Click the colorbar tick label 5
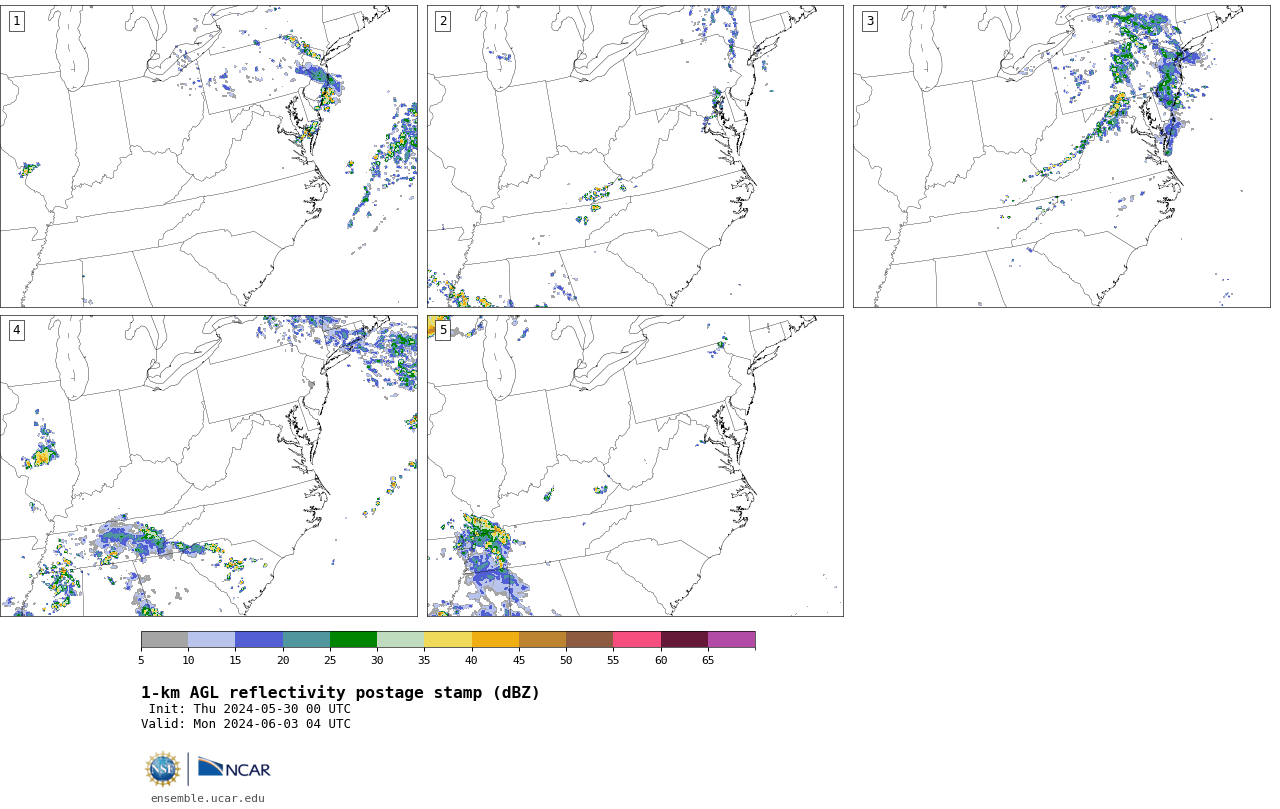1280x809 pixels. coord(141,660)
